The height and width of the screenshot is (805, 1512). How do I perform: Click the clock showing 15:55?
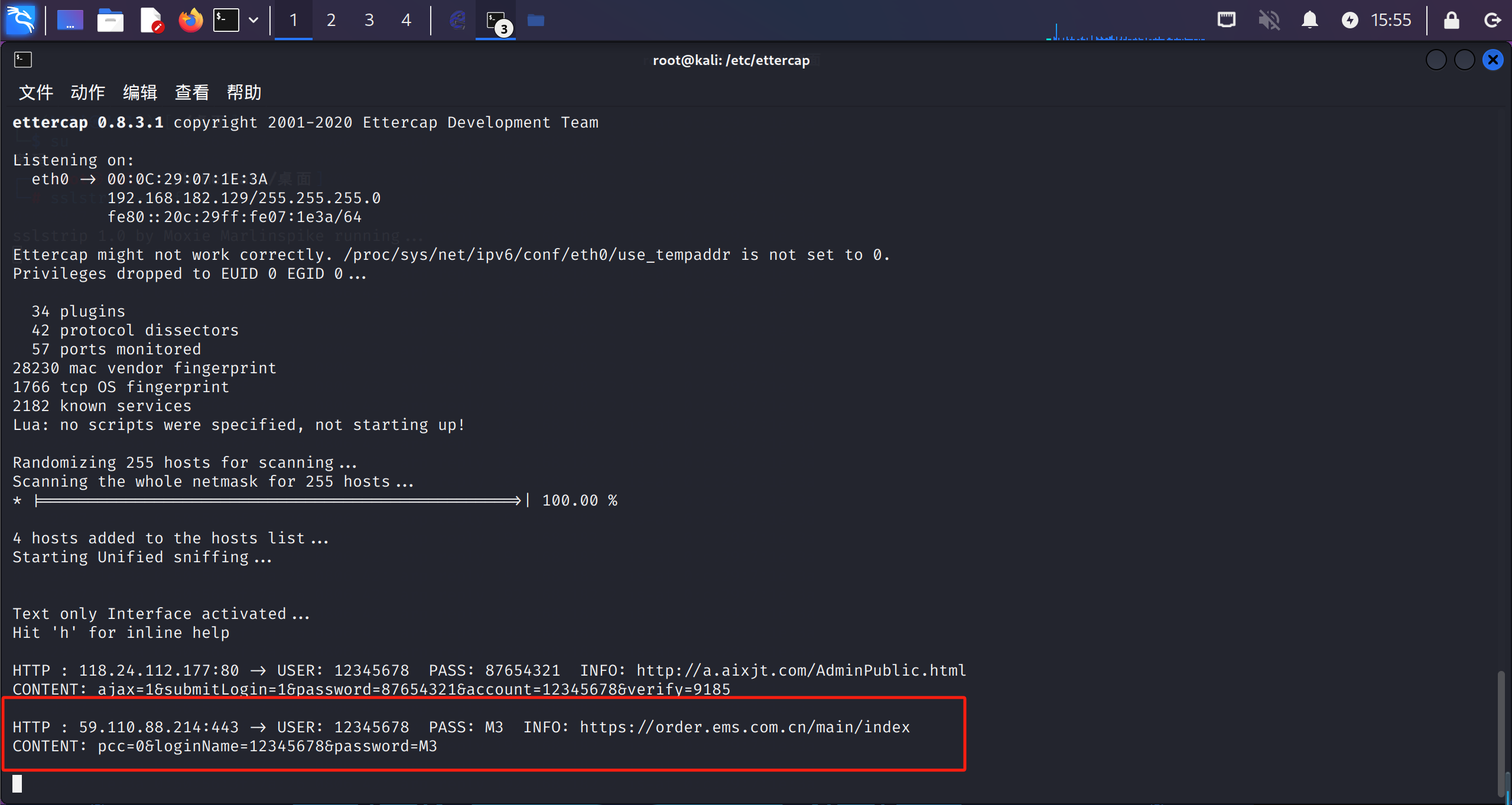[x=1391, y=20]
